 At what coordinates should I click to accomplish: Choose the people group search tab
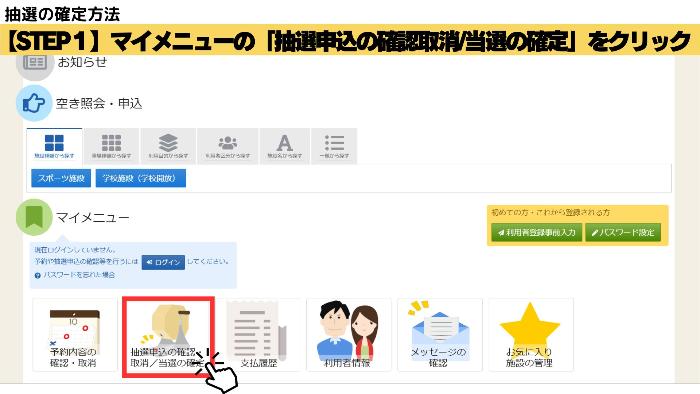tap(228, 146)
